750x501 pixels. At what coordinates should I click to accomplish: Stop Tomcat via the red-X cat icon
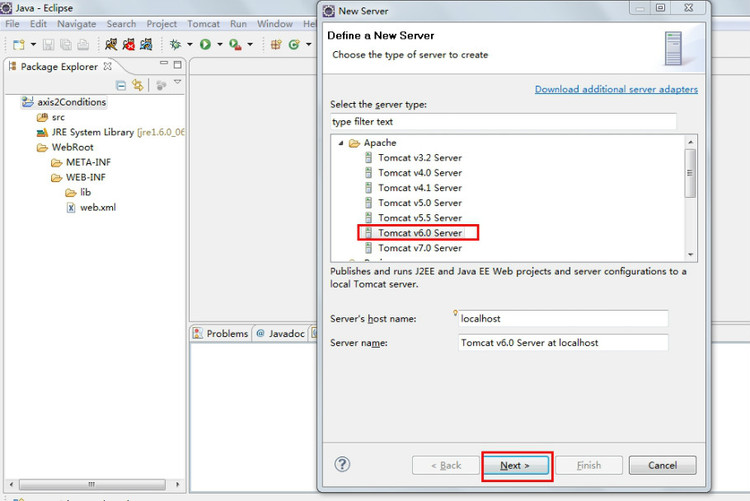point(128,45)
